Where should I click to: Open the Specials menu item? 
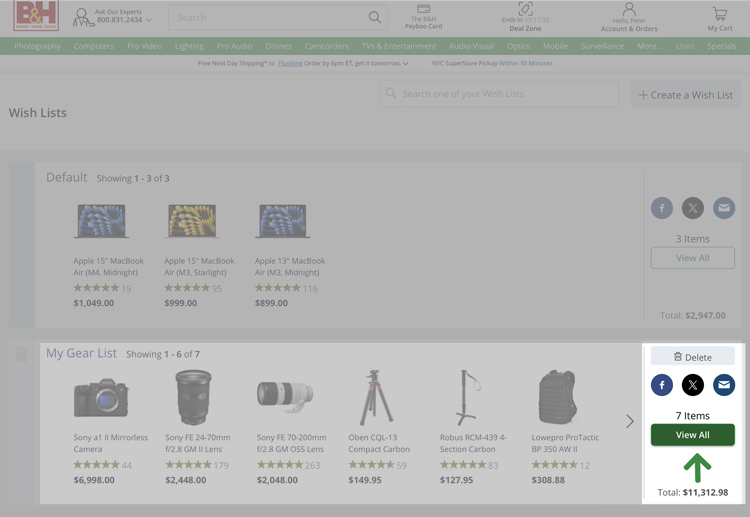tap(721, 46)
